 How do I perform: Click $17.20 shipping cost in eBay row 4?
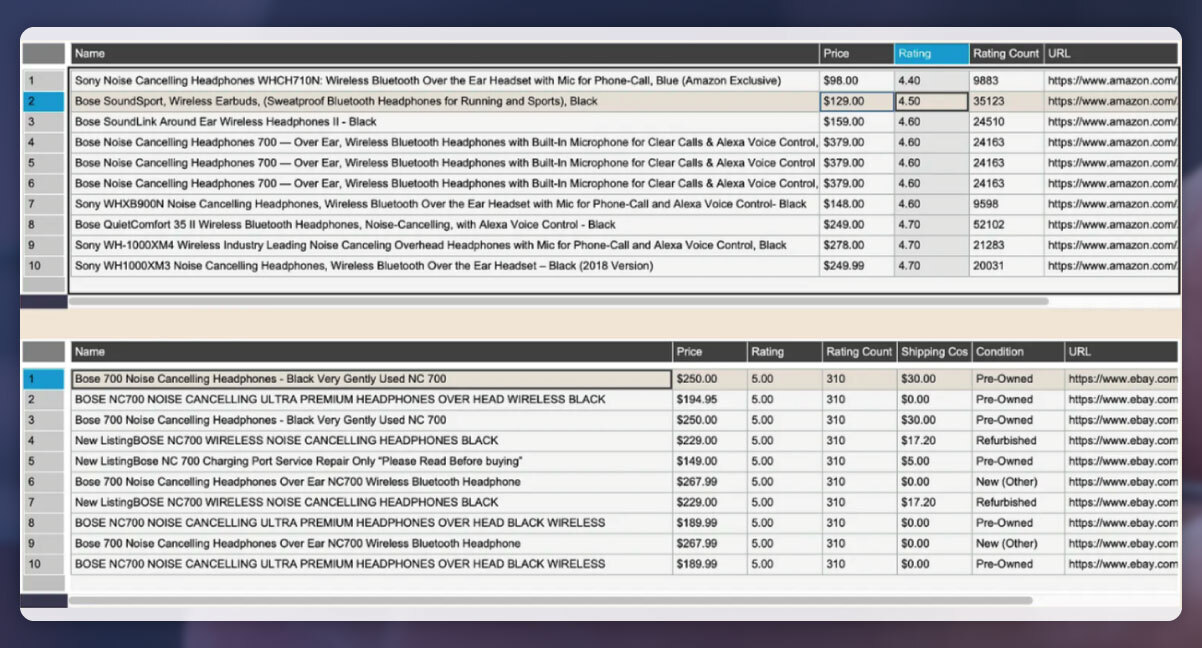pos(934,441)
